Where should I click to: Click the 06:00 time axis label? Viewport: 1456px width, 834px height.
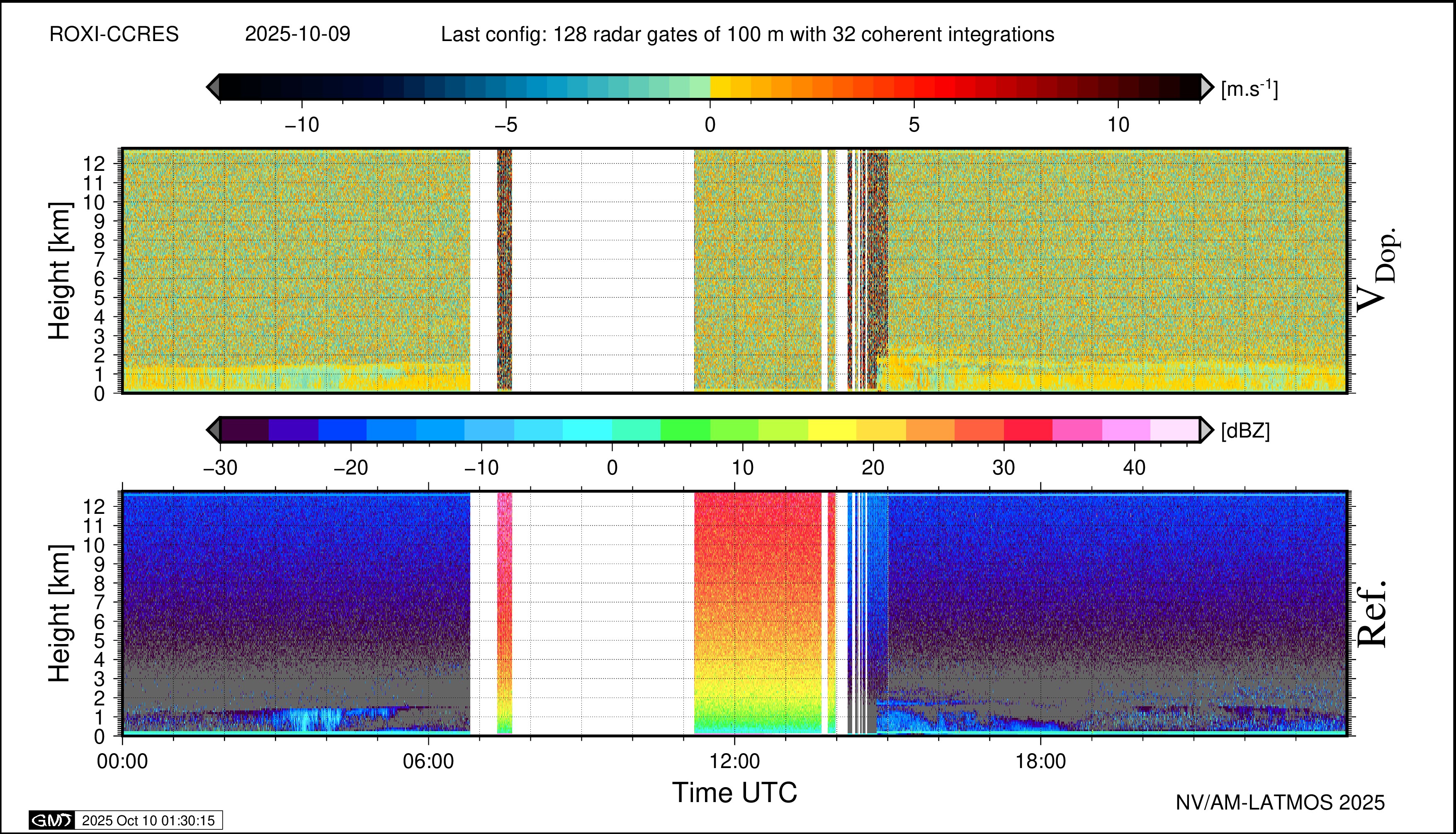click(428, 761)
